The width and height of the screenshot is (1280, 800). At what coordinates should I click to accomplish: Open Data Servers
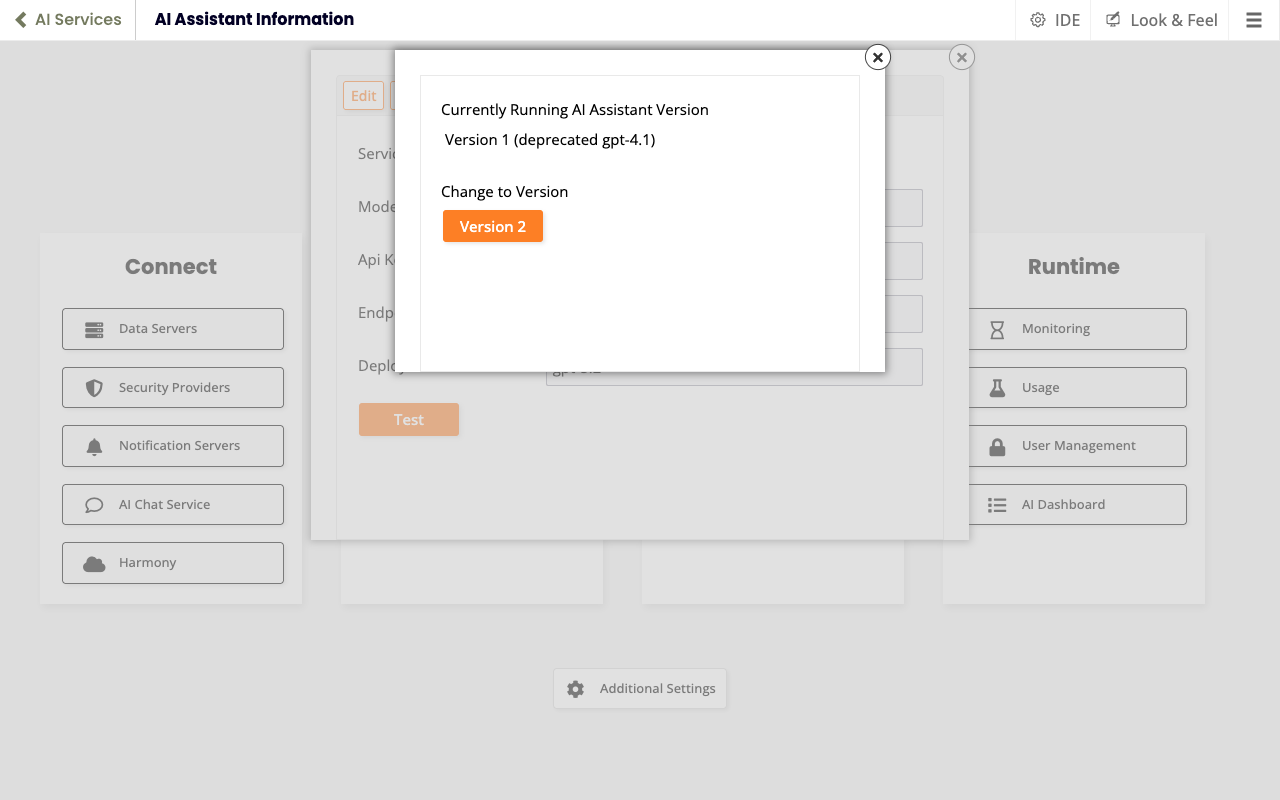172,329
